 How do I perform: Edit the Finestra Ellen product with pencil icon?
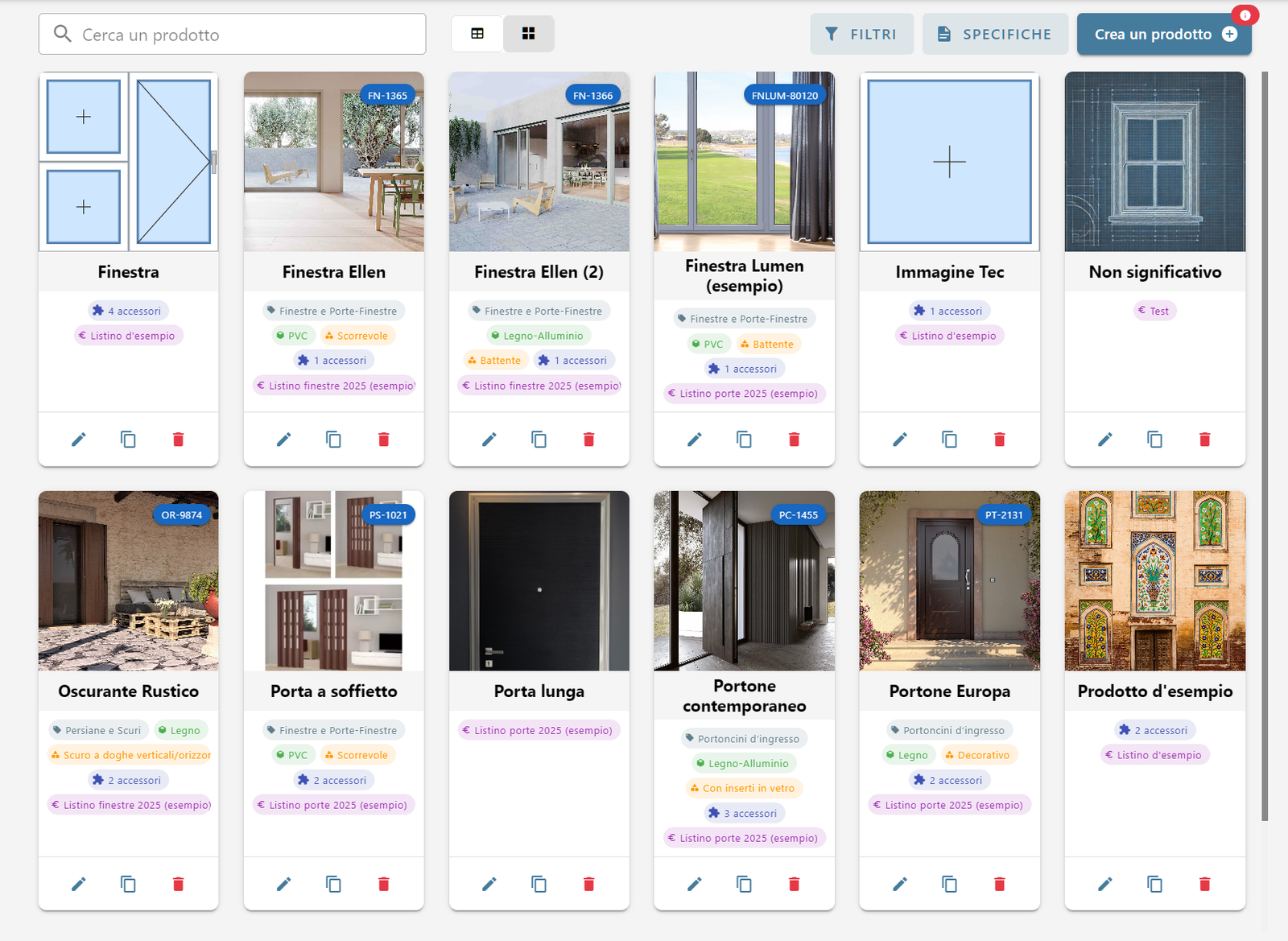pos(283,440)
